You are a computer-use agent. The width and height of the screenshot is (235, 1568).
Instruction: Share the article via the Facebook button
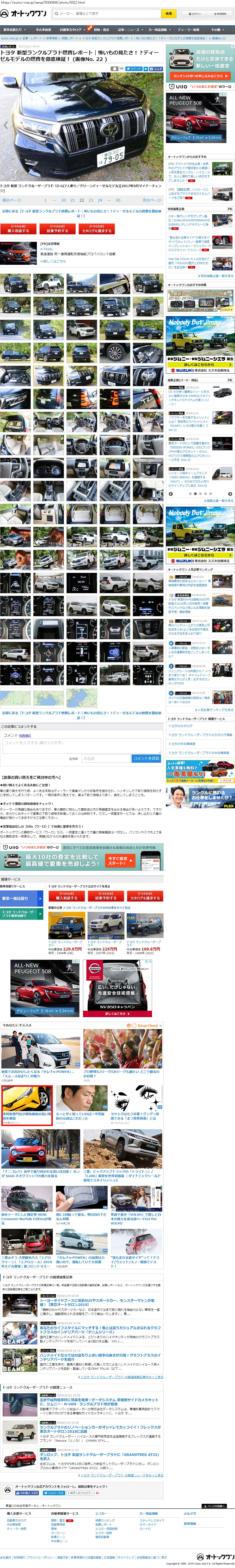pos(156,69)
